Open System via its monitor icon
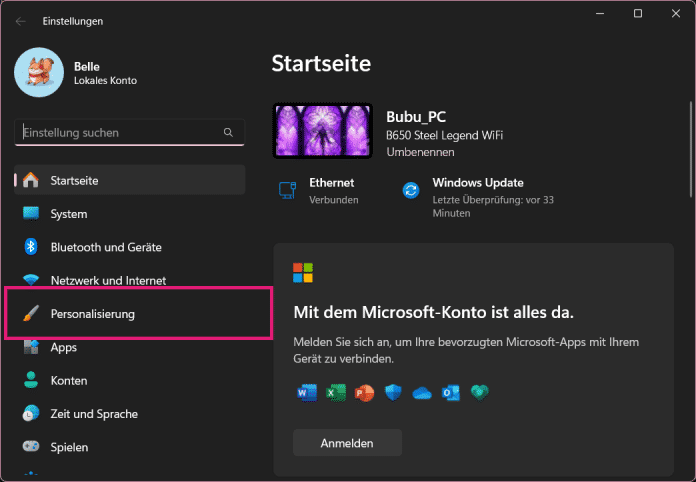The image size is (696, 482). click(31, 214)
